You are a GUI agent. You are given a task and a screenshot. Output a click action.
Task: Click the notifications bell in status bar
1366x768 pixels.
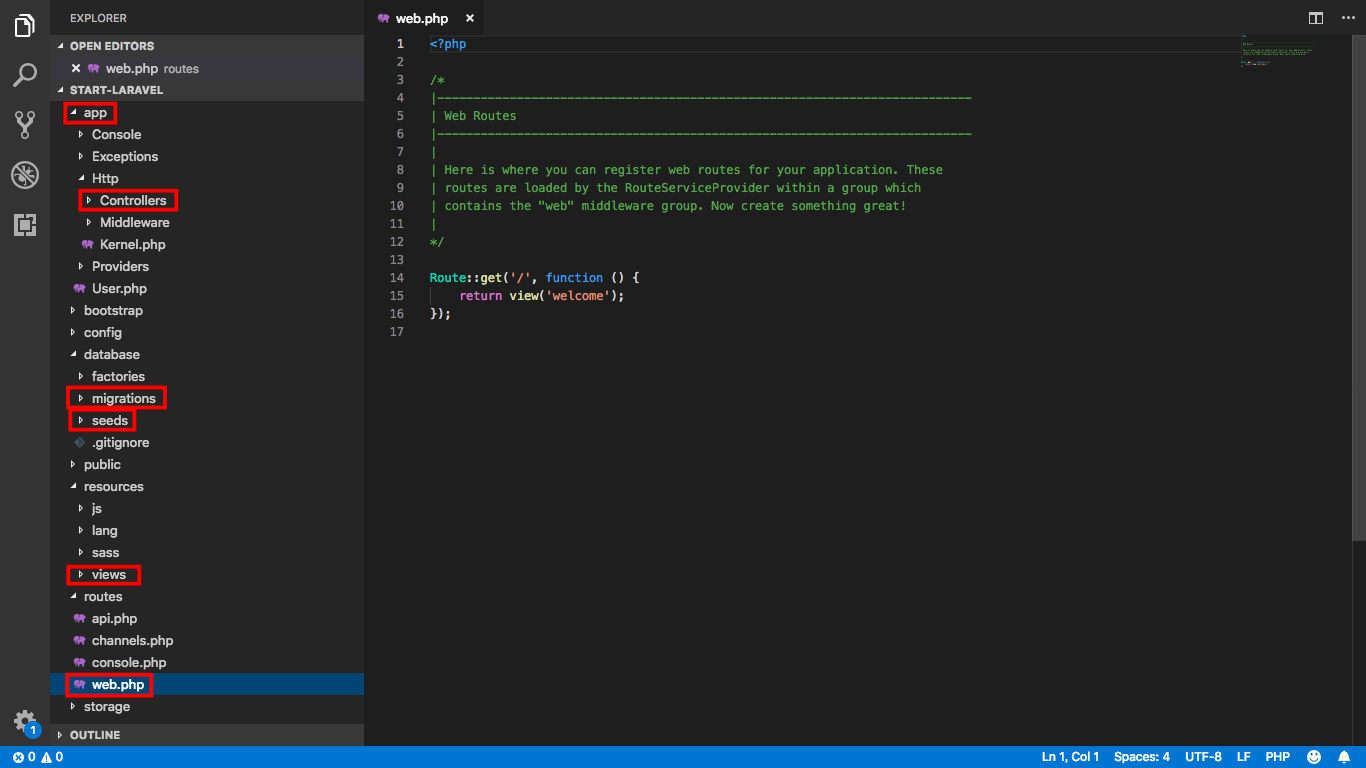pyautogui.click(x=1345, y=757)
